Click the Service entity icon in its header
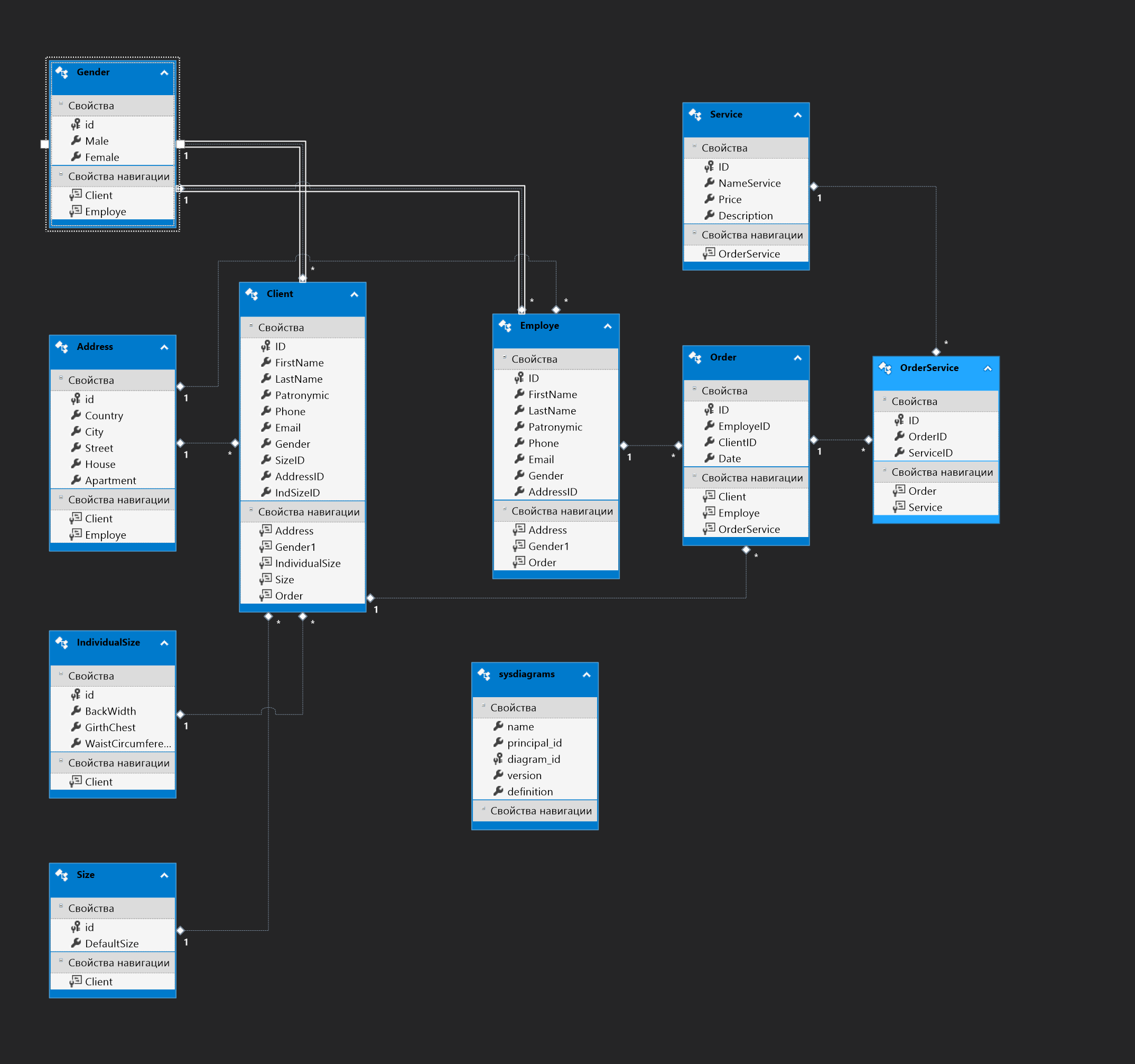 tap(695, 115)
